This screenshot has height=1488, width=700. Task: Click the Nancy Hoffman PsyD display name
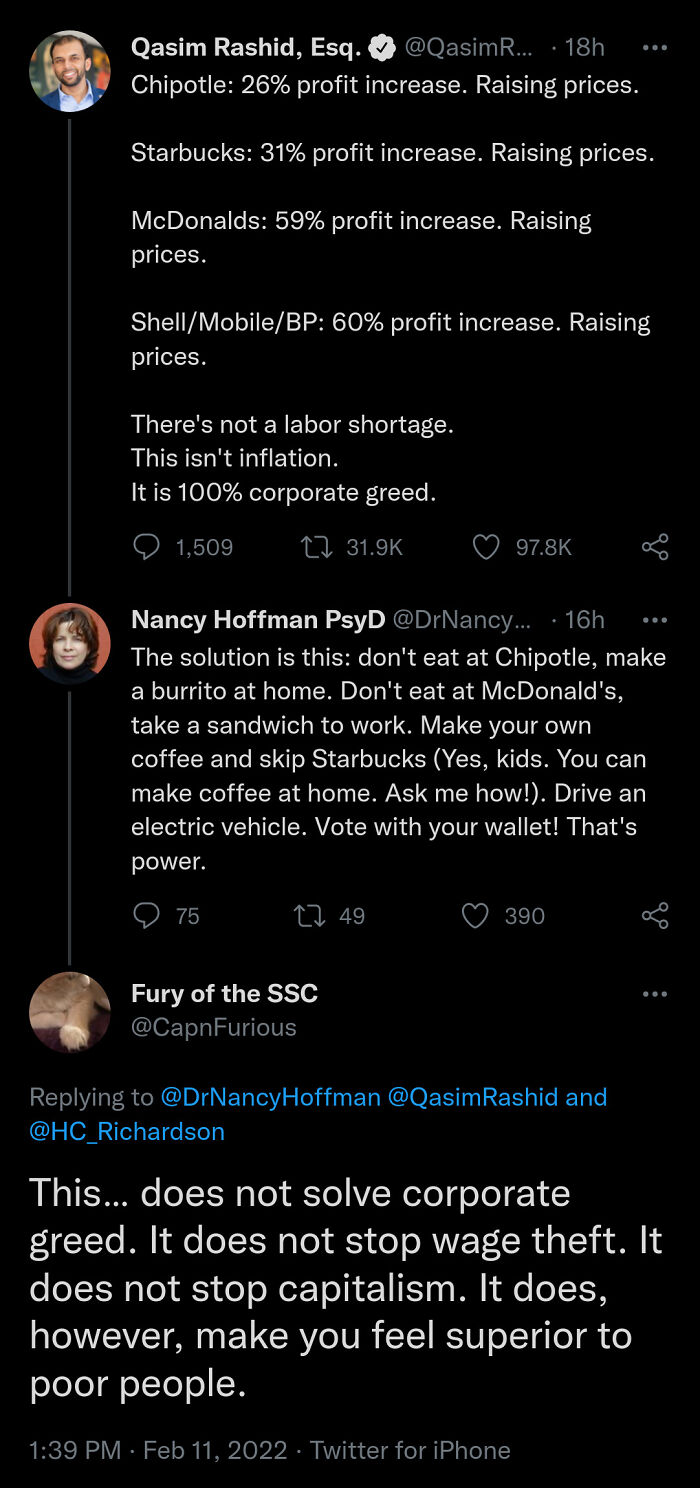[258, 620]
